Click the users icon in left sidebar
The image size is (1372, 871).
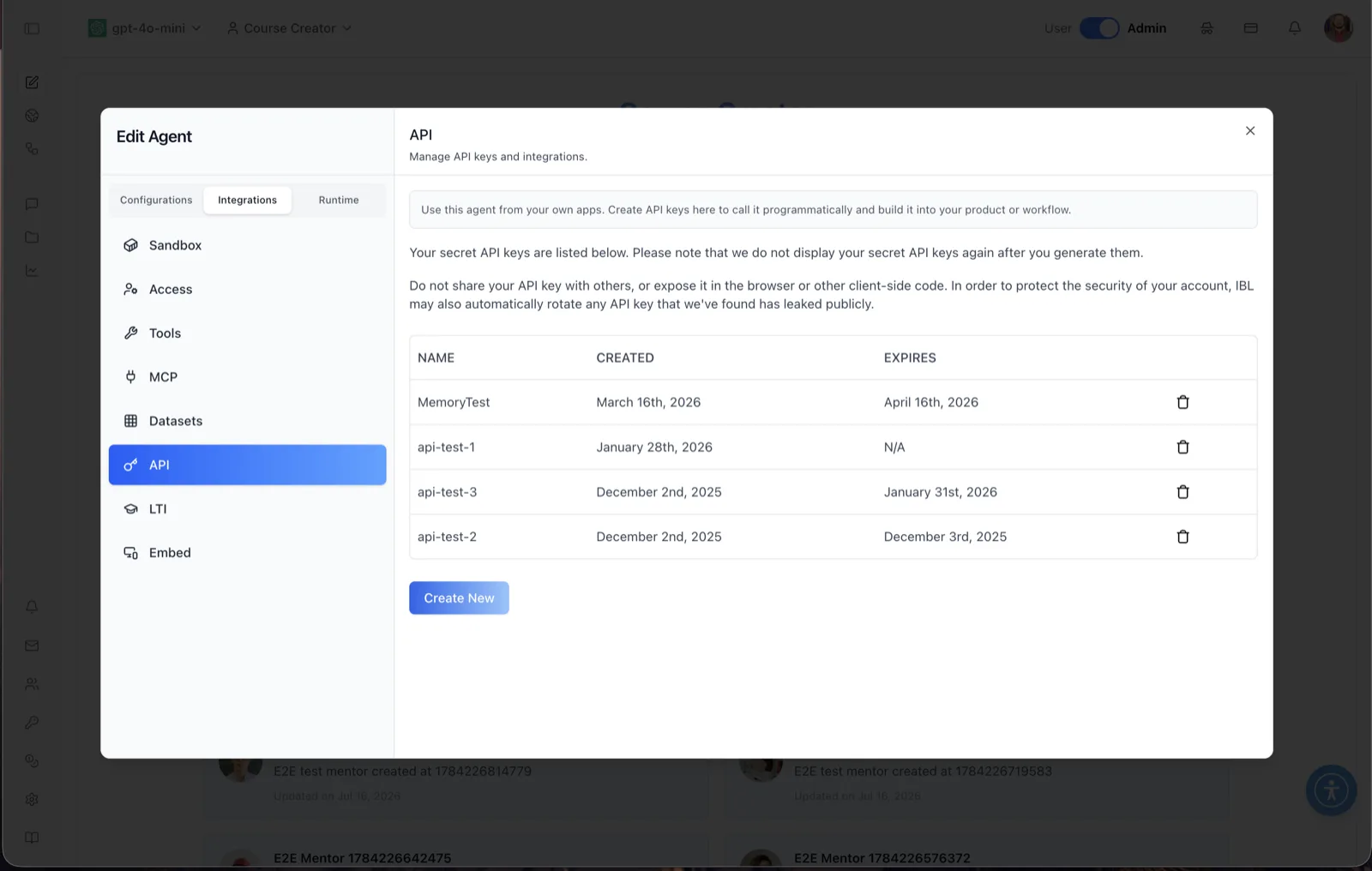(x=32, y=684)
